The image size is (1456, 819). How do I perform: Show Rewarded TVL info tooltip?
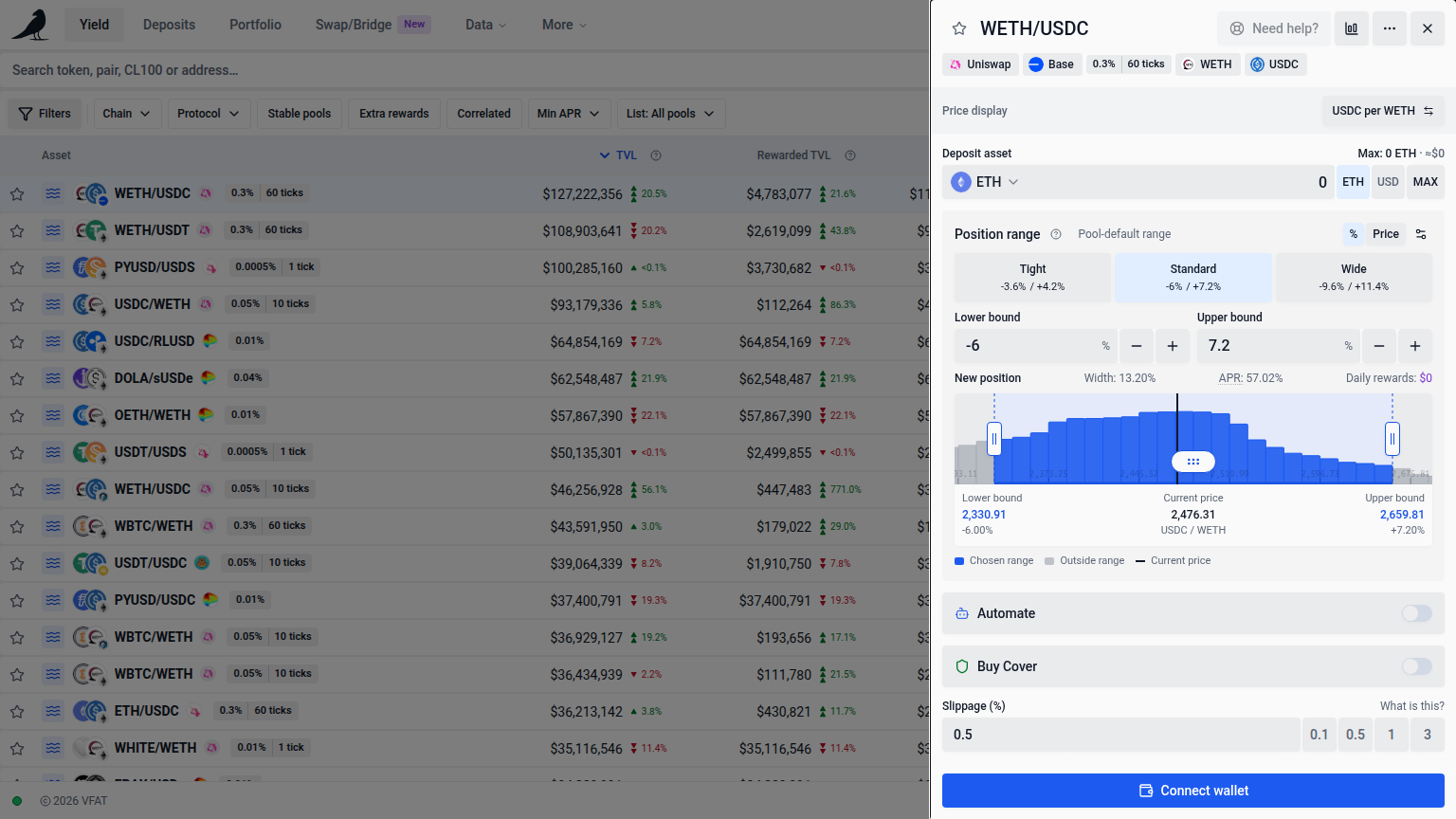pos(850,155)
